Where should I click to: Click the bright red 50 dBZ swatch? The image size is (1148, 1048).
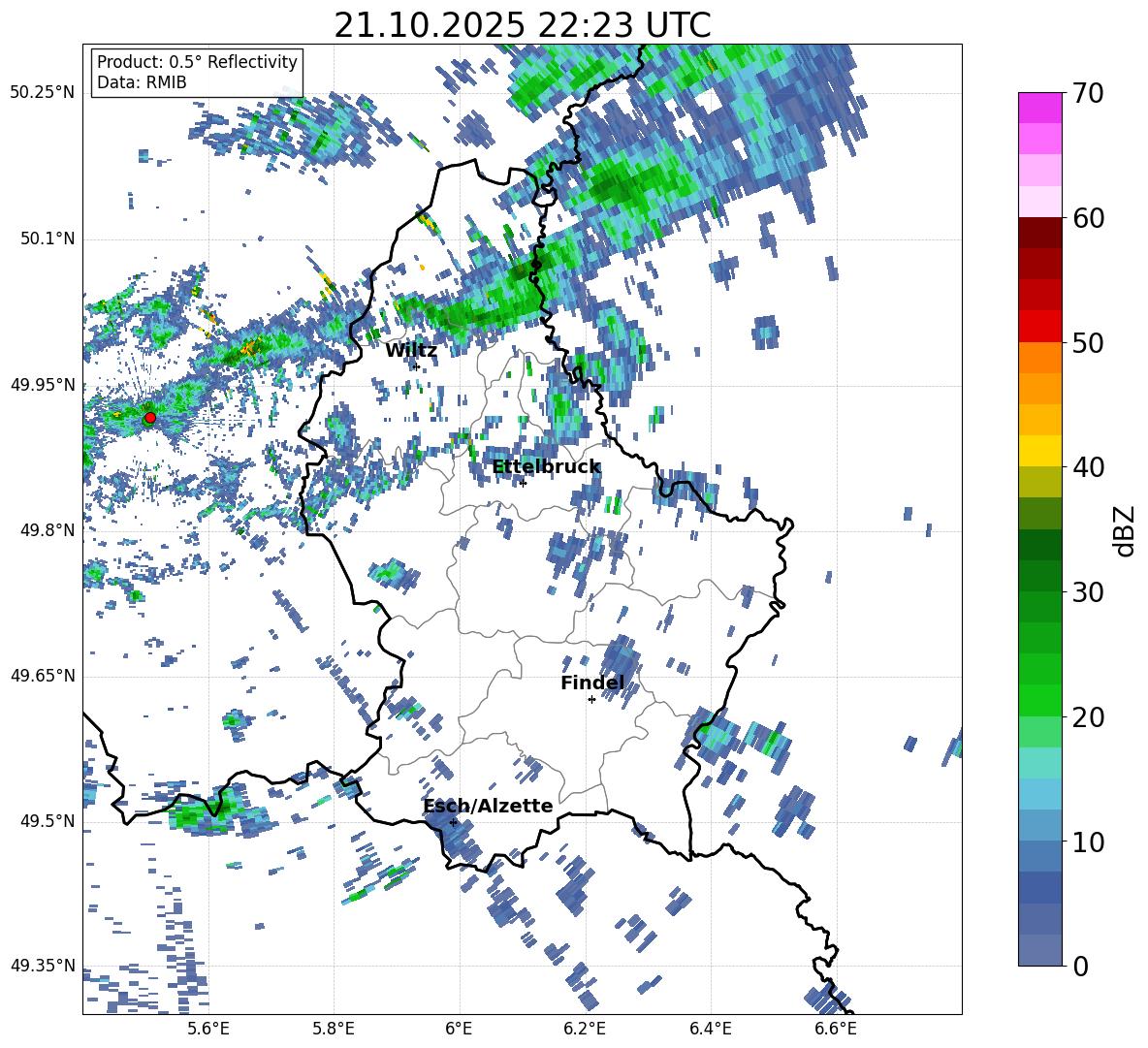coord(1040,327)
